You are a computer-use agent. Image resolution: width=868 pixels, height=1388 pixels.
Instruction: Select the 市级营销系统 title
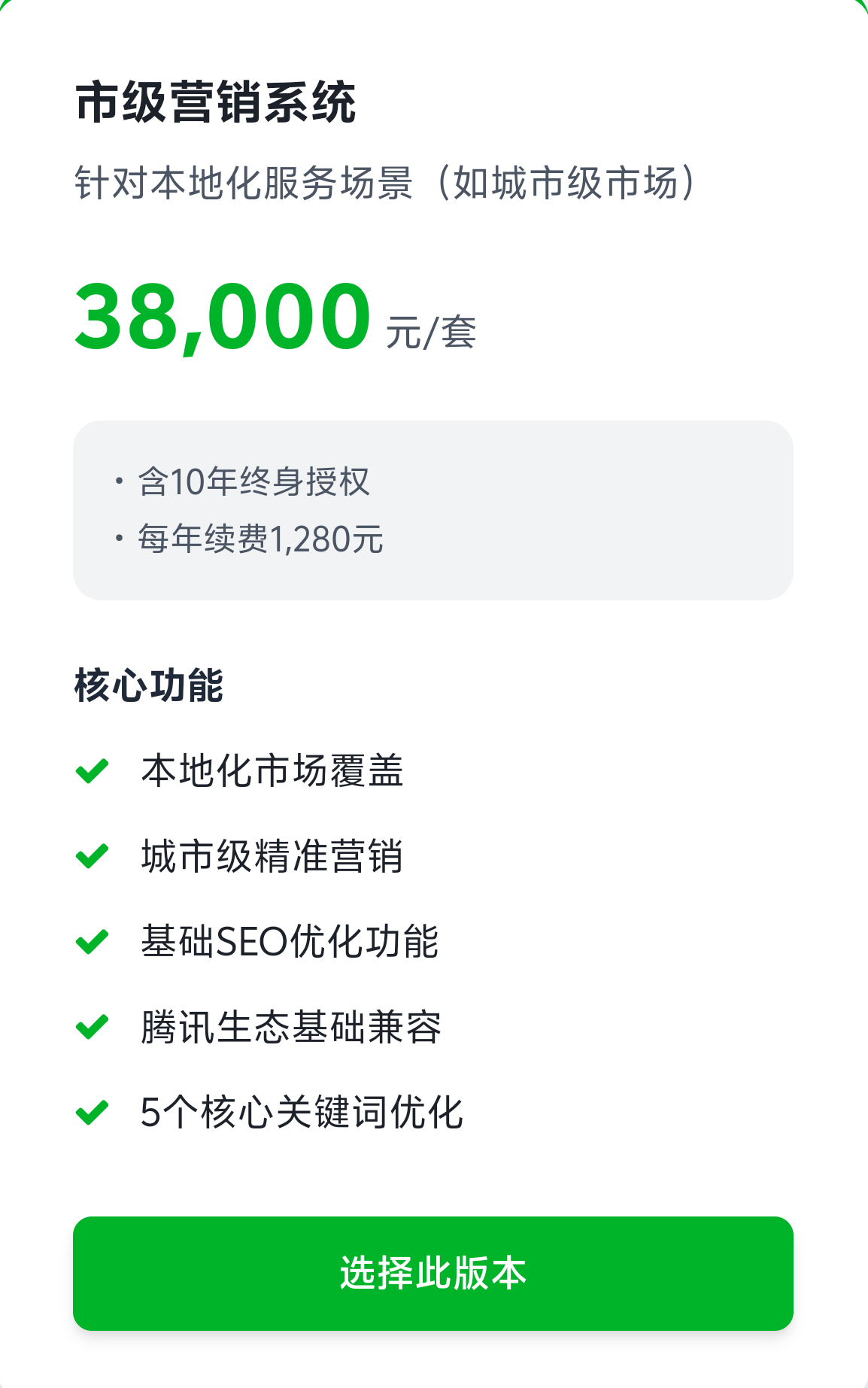point(216,102)
